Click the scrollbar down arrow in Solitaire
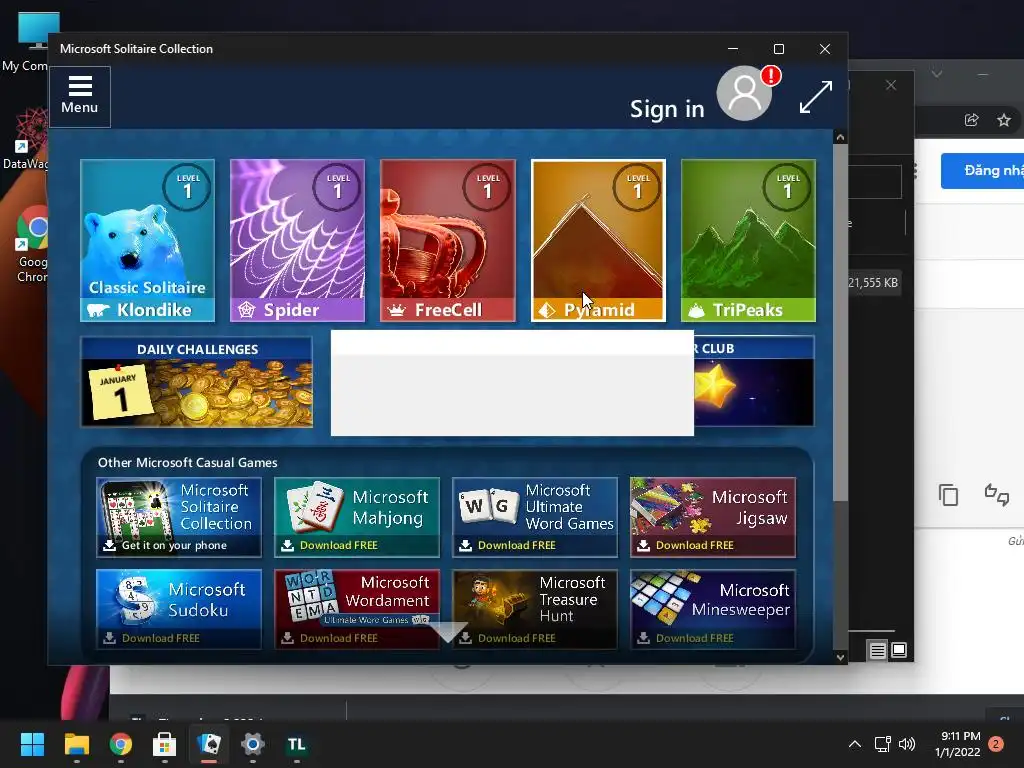Image resolution: width=1024 pixels, height=768 pixels. point(840,657)
